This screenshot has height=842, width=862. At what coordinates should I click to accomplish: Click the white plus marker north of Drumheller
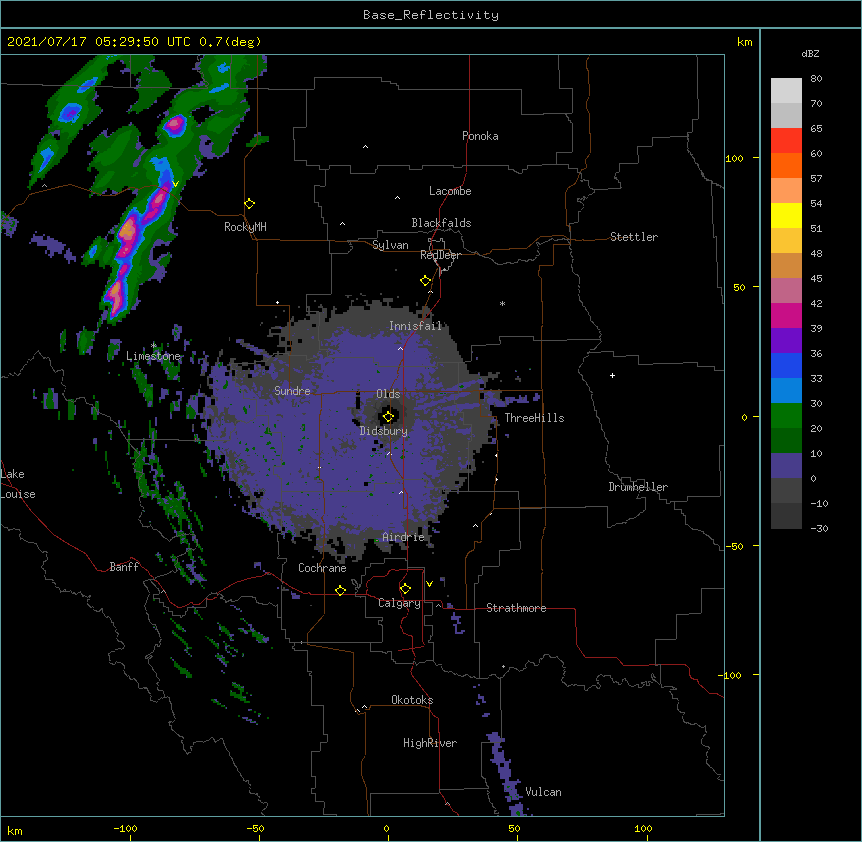[612, 375]
